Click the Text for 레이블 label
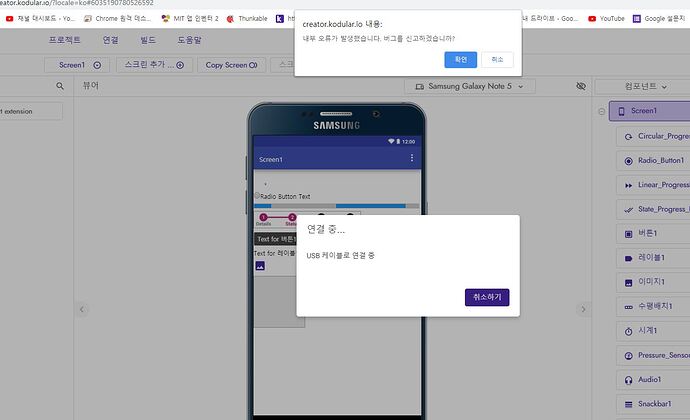690x420 pixels. (275, 253)
